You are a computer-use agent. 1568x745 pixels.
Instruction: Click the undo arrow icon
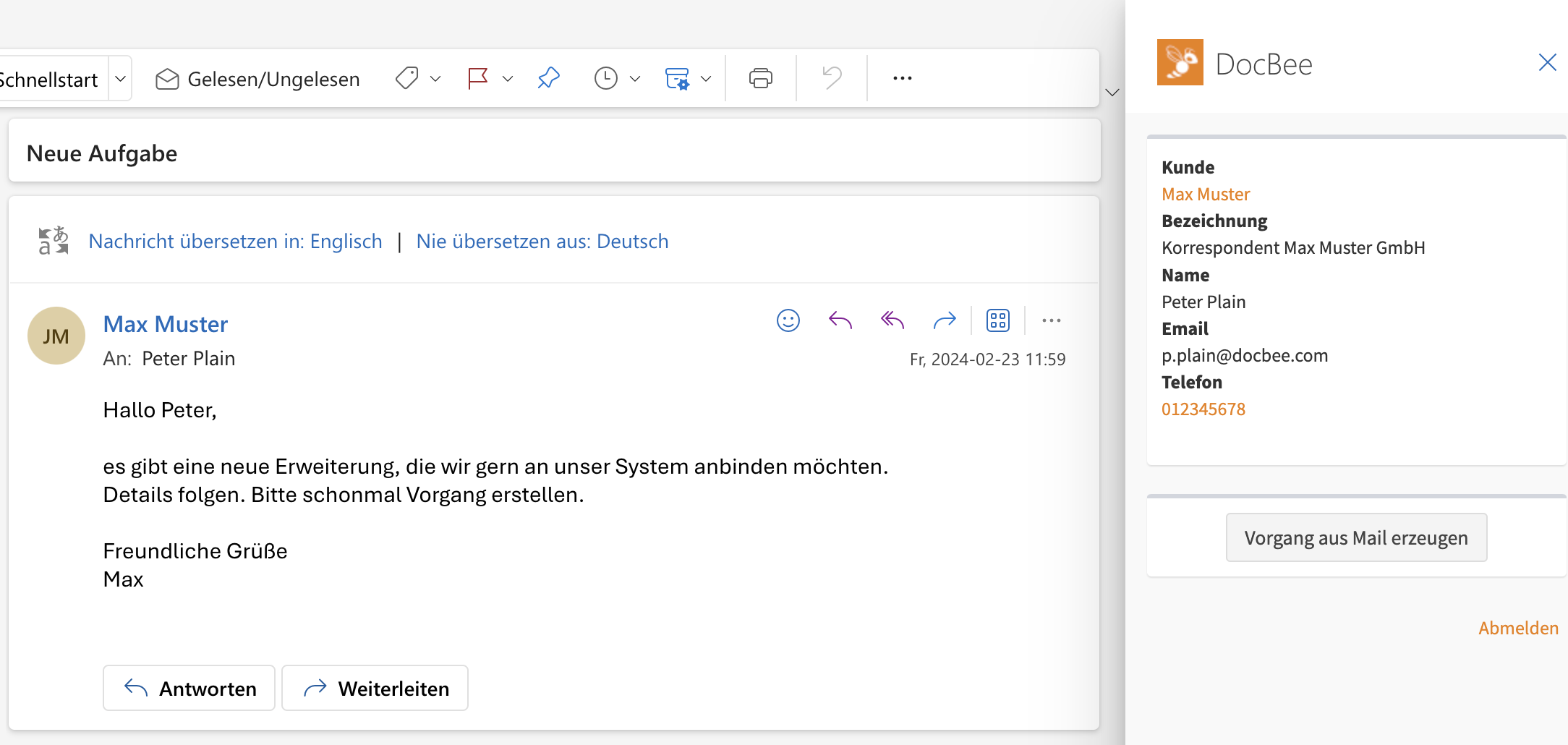tap(832, 78)
